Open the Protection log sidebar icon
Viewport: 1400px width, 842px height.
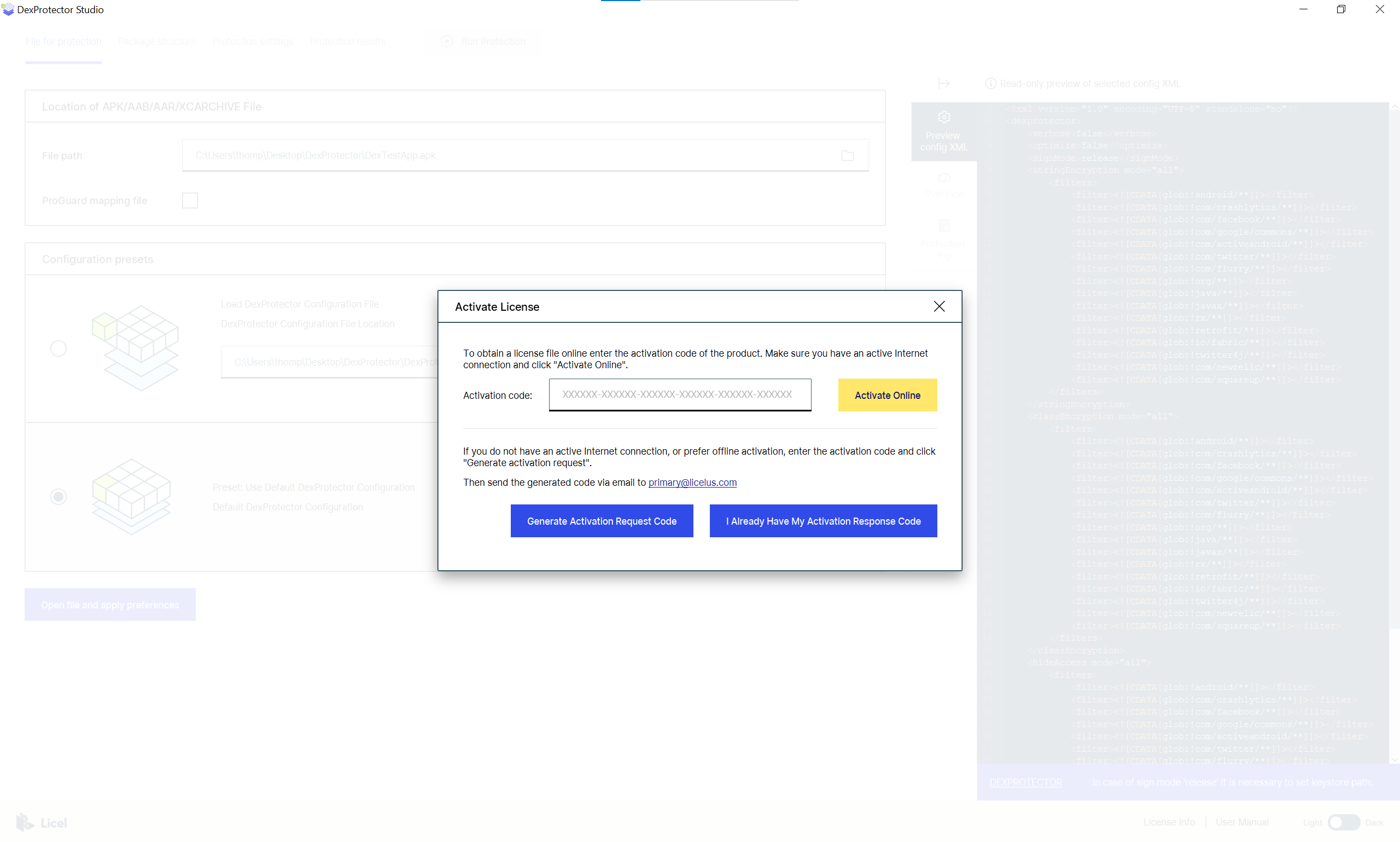click(943, 226)
